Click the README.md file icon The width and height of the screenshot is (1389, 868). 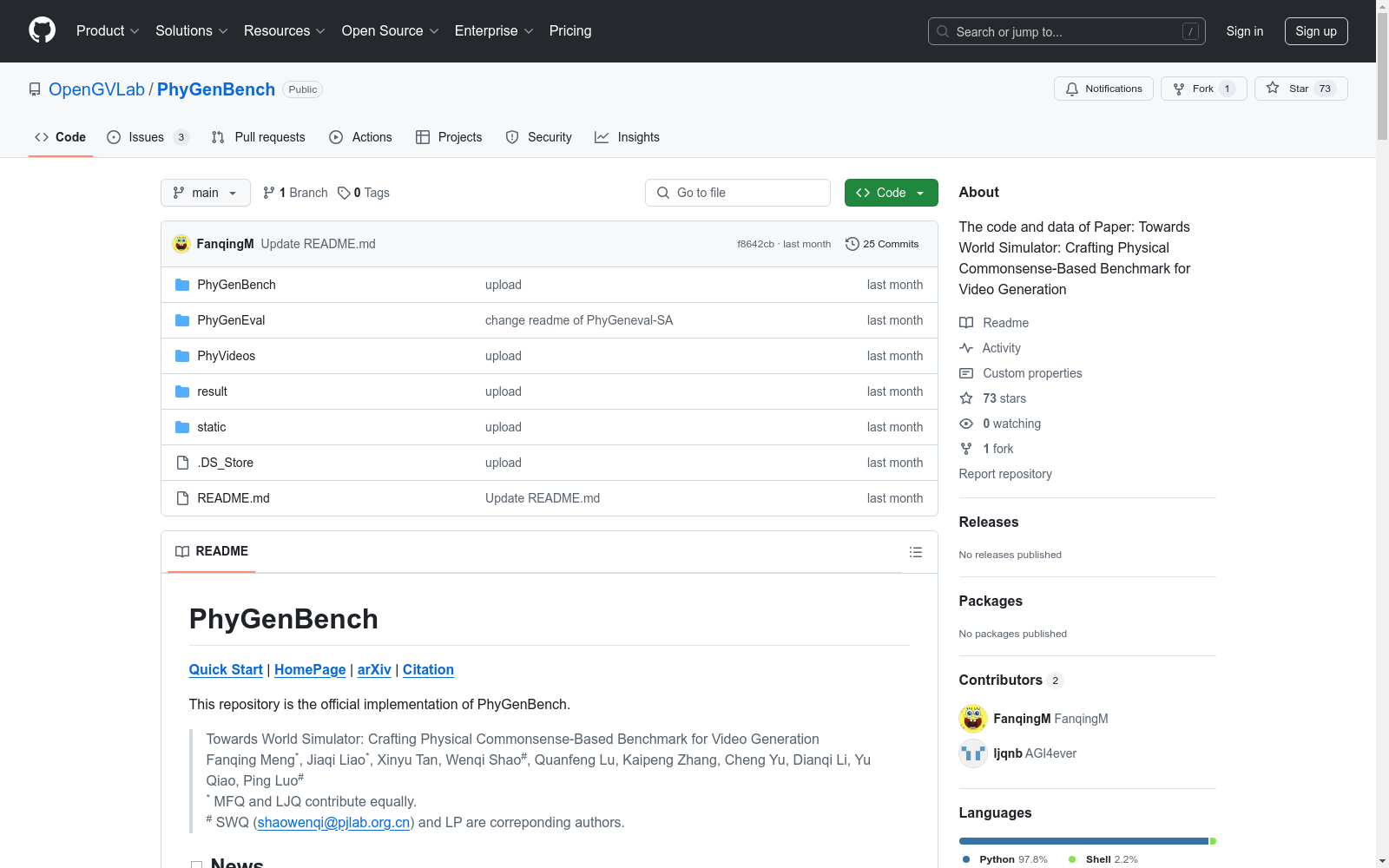click(182, 498)
